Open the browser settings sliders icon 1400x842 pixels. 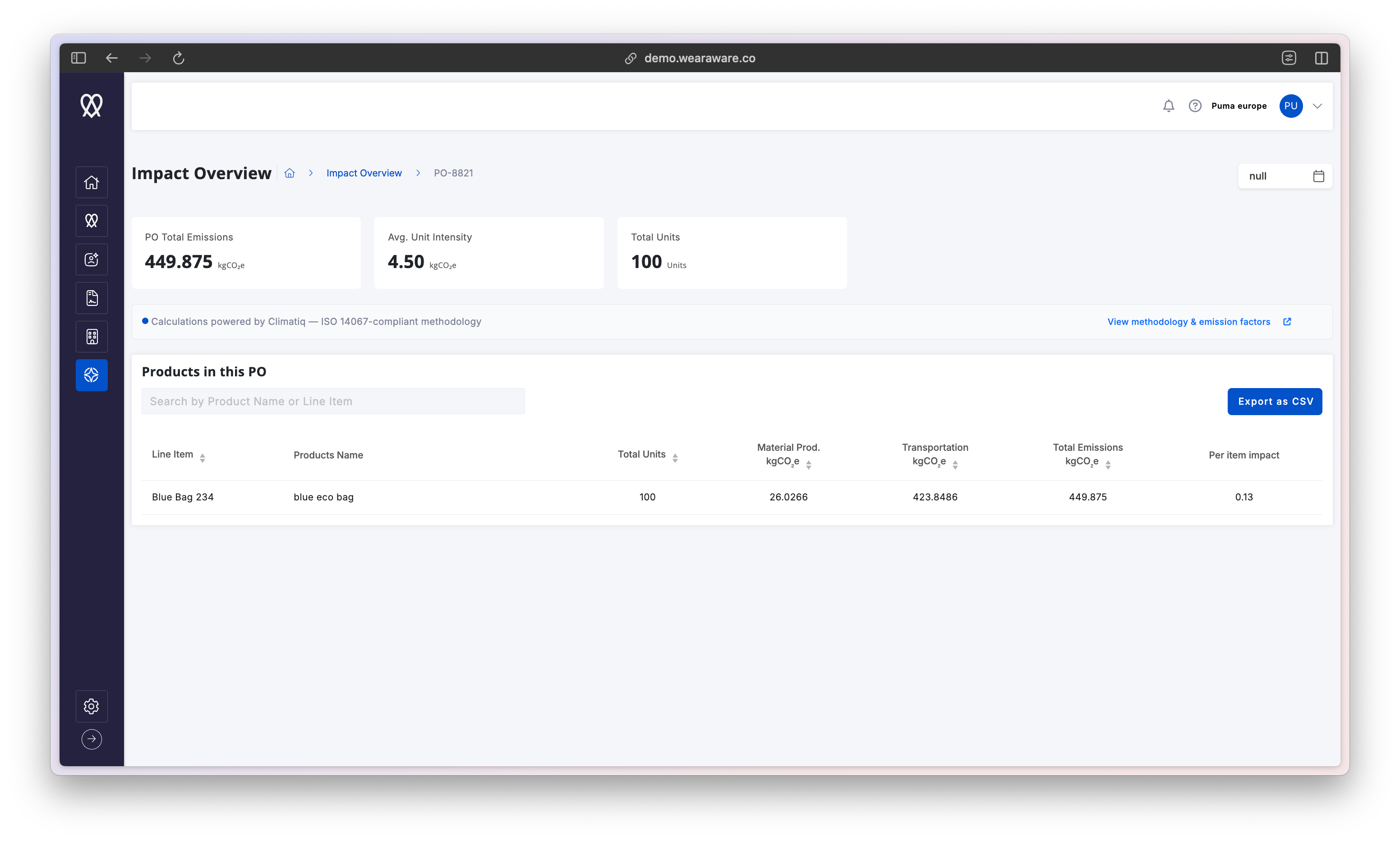pyautogui.click(x=1288, y=58)
